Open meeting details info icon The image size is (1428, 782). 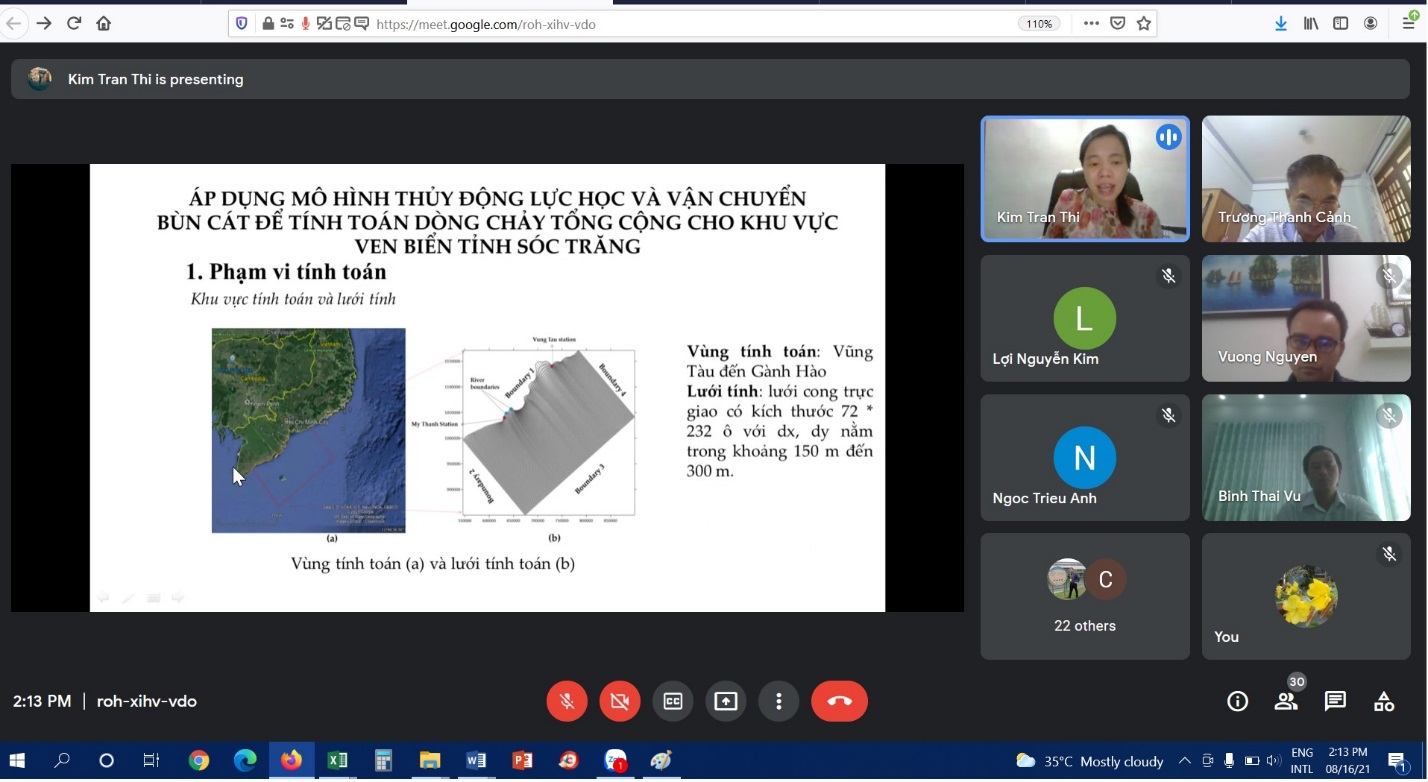[1237, 702]
